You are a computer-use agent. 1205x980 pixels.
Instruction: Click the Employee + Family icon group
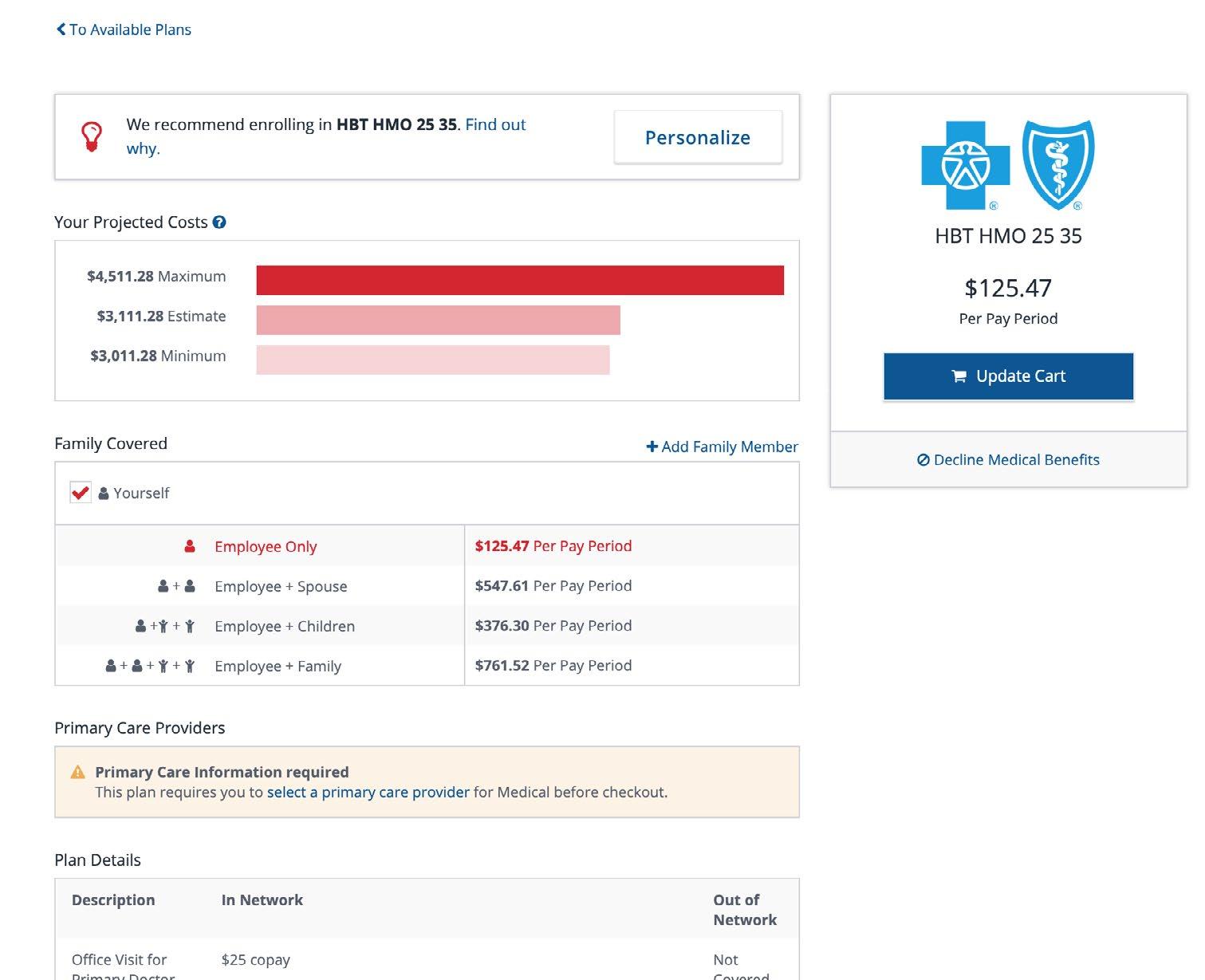[x=151, y=666]
